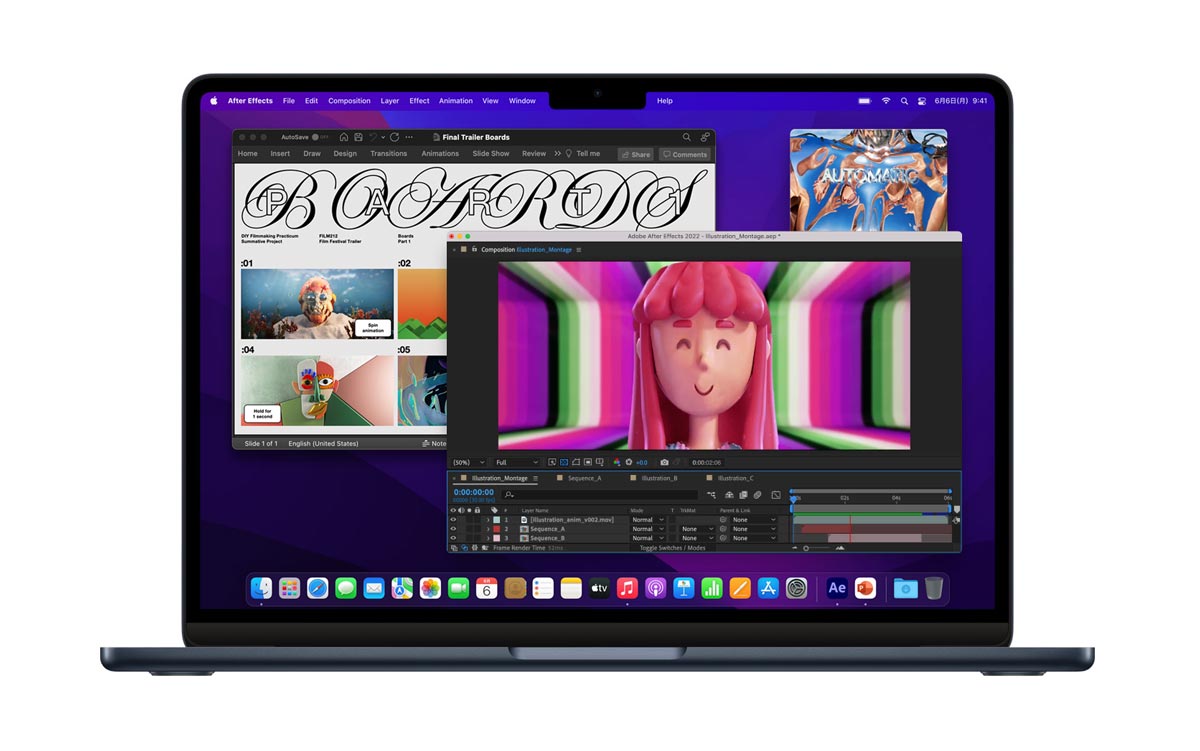Image resolution: width=1200 pixels, height=751 pixels.
Task: Open Numbers from the Dock
Action: 712,588
